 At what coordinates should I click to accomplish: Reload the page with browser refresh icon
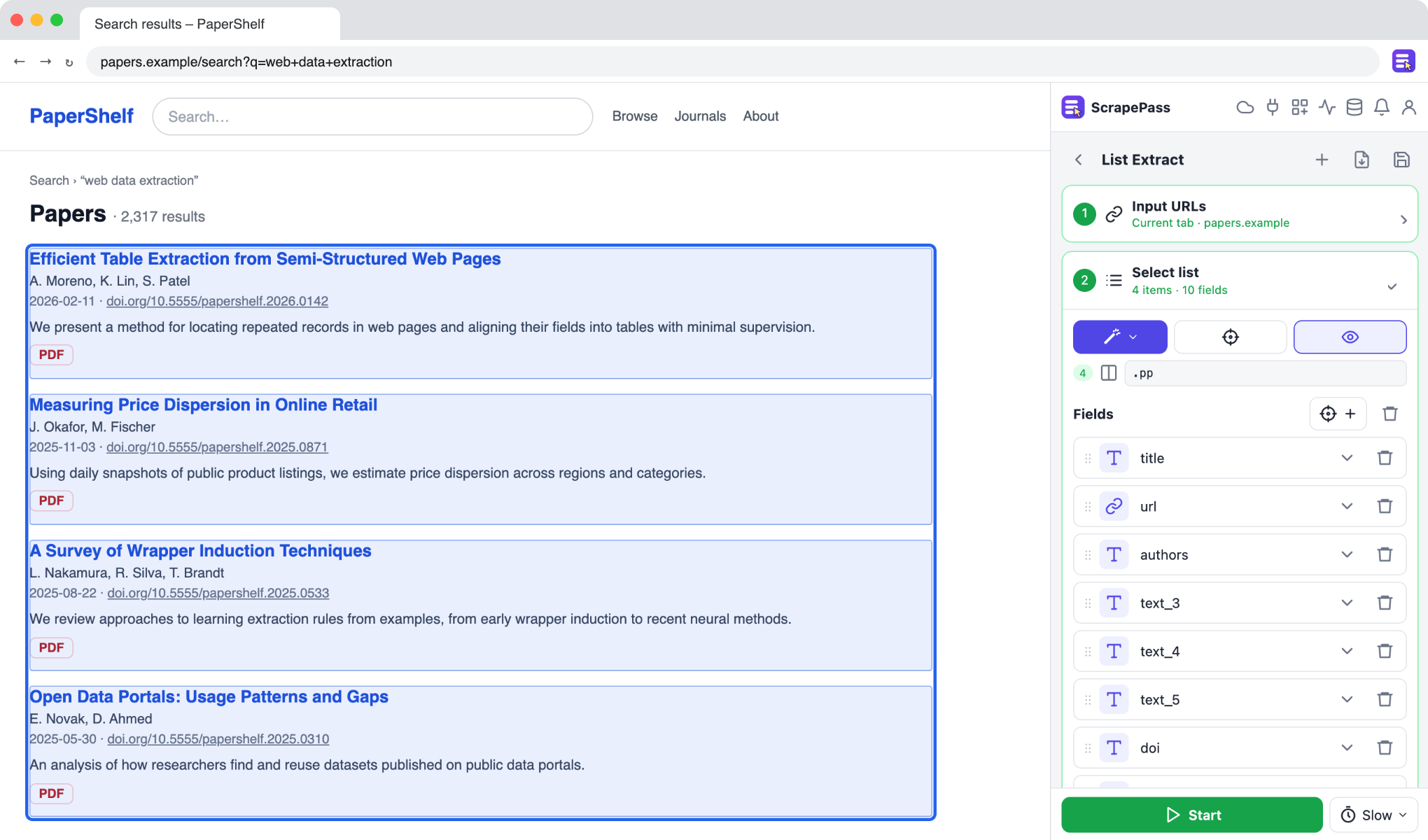pos(69,62)
